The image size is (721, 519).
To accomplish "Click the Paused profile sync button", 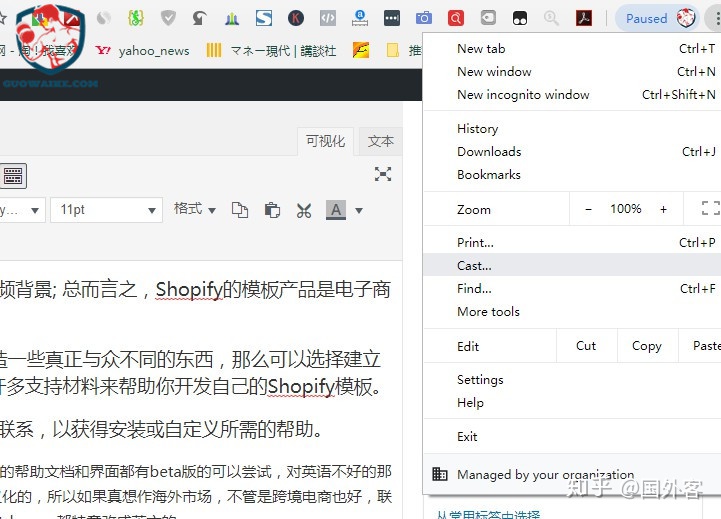I will click(x=656, y=18).
